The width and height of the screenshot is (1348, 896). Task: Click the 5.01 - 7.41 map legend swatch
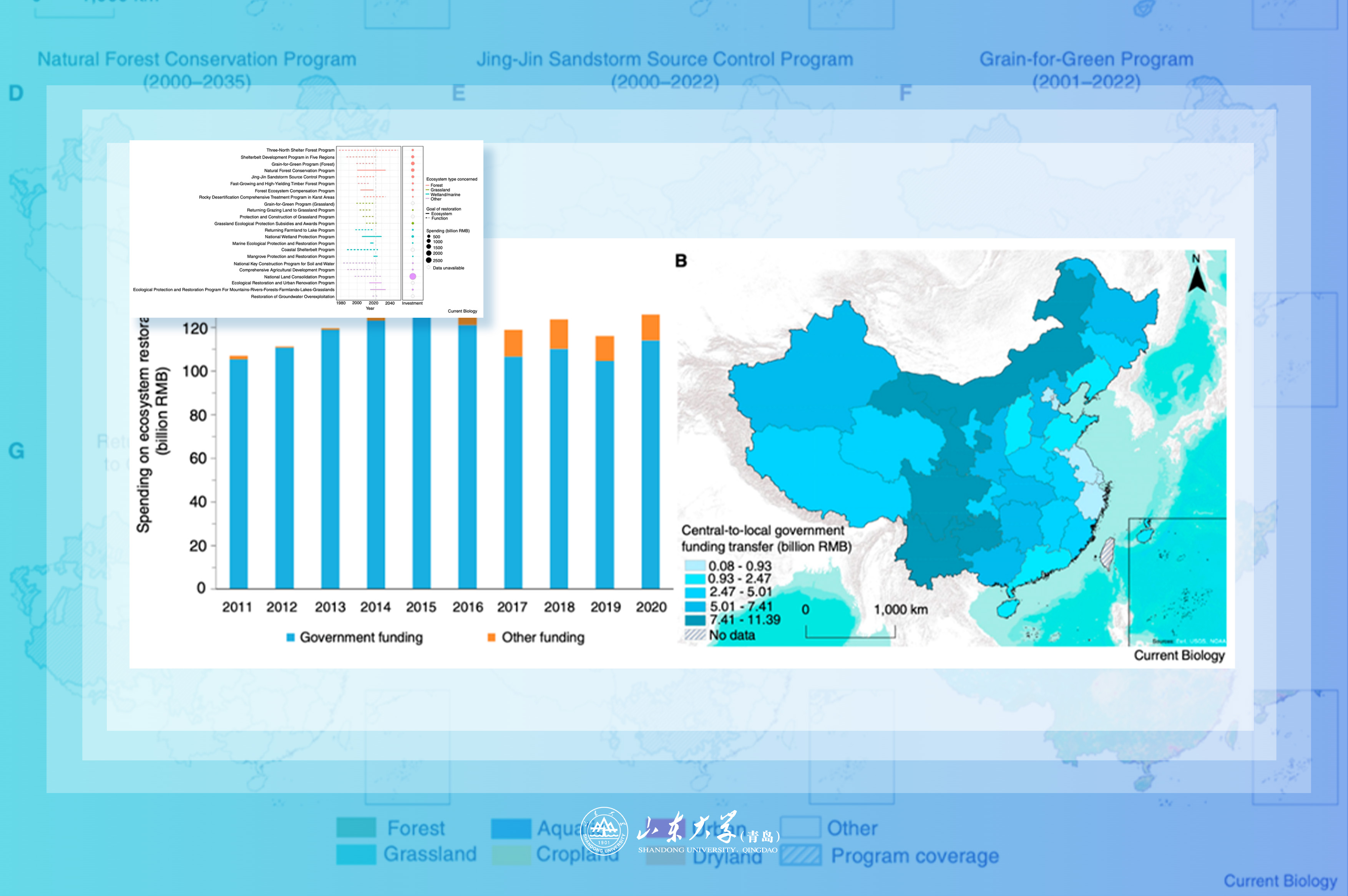click(694, 606)
